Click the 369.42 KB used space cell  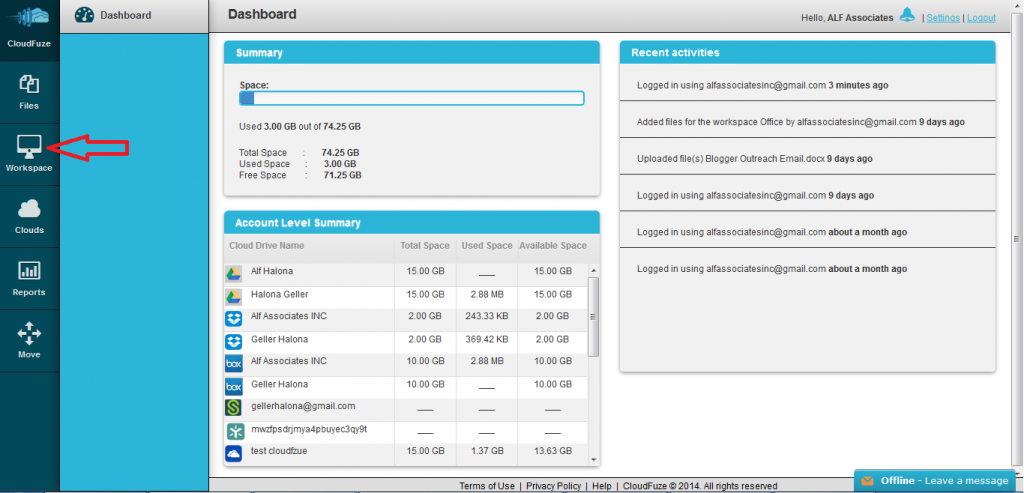click(487, 340)
